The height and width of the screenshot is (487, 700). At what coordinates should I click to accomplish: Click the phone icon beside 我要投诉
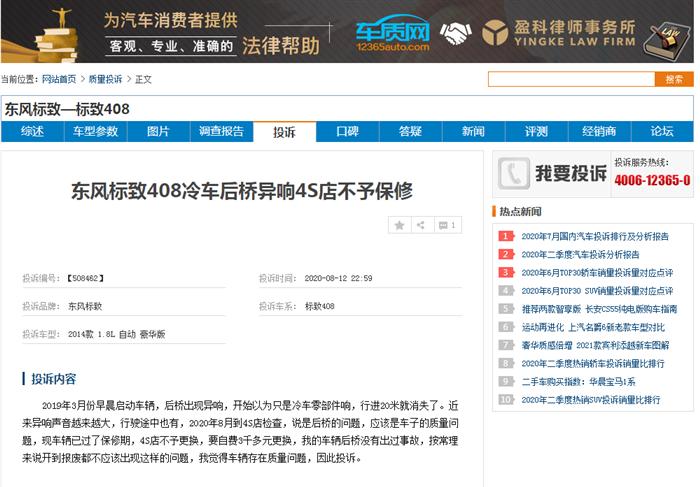tap(514, 173)
